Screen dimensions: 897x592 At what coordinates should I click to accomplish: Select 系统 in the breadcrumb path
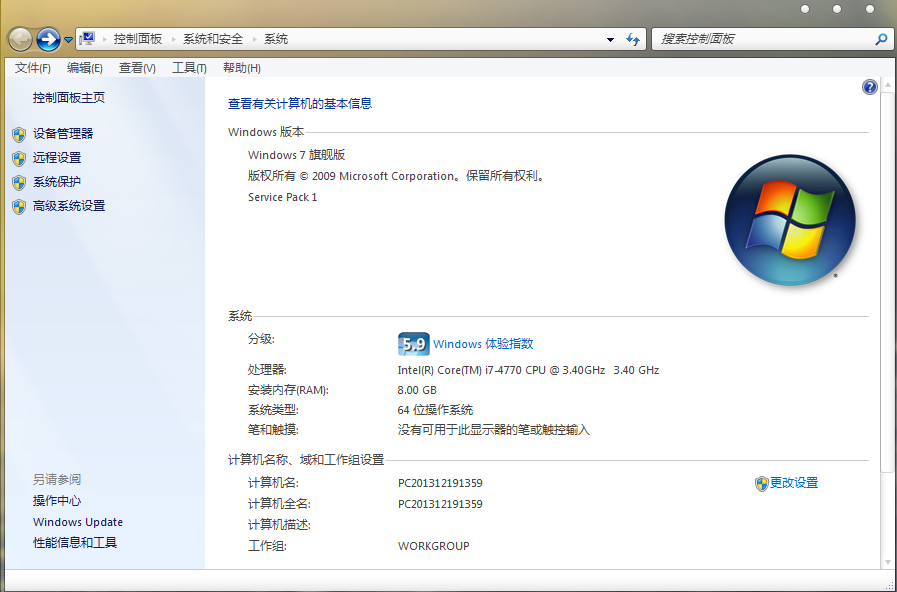pyautogui.click(x=276, y=39)
